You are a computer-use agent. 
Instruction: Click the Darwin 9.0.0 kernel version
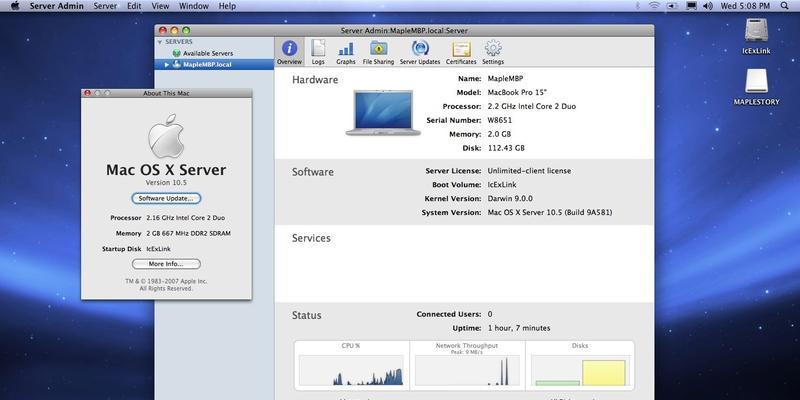(510, 198)
